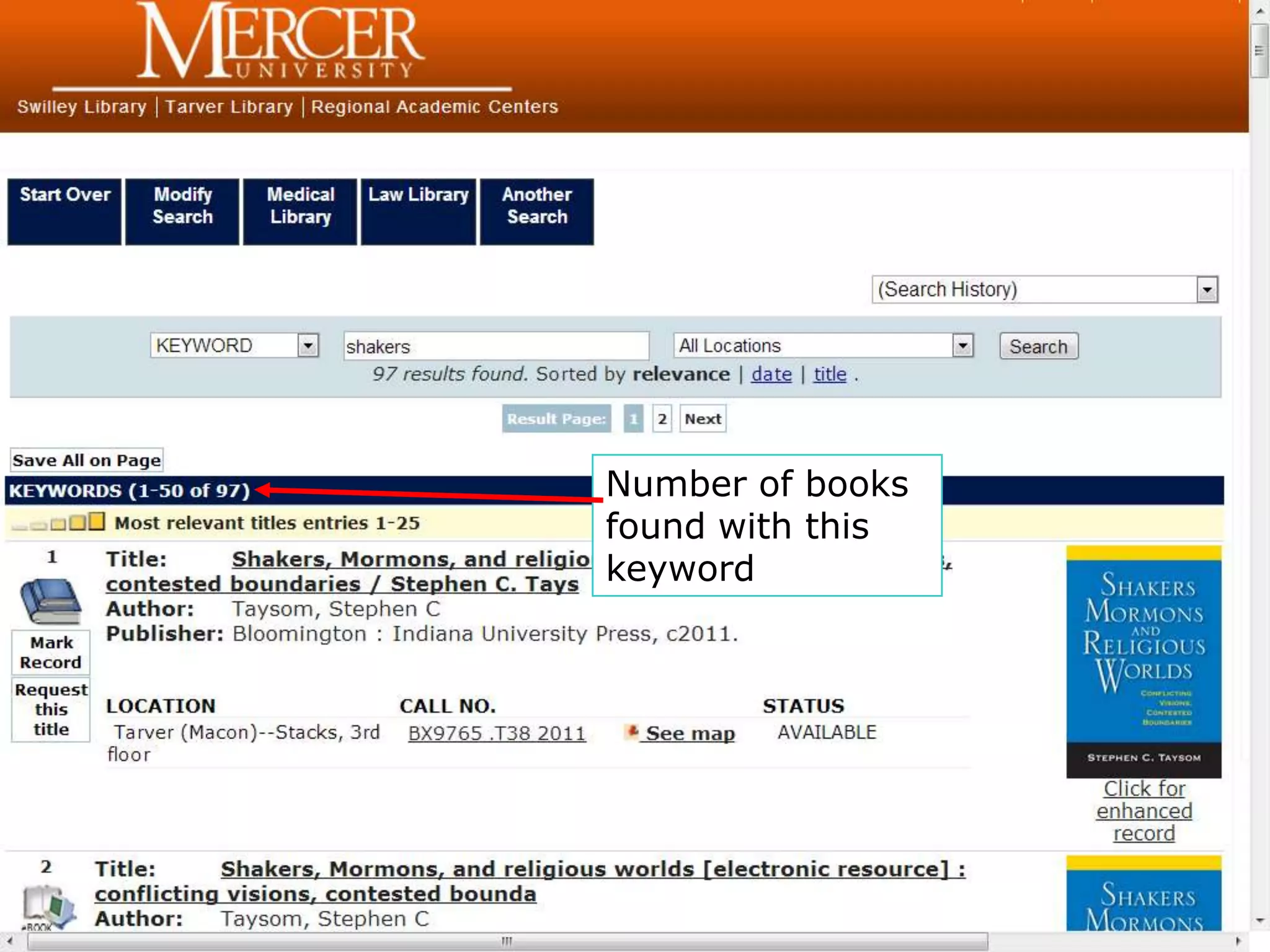Click Save All on Page button

pos(87,460)
